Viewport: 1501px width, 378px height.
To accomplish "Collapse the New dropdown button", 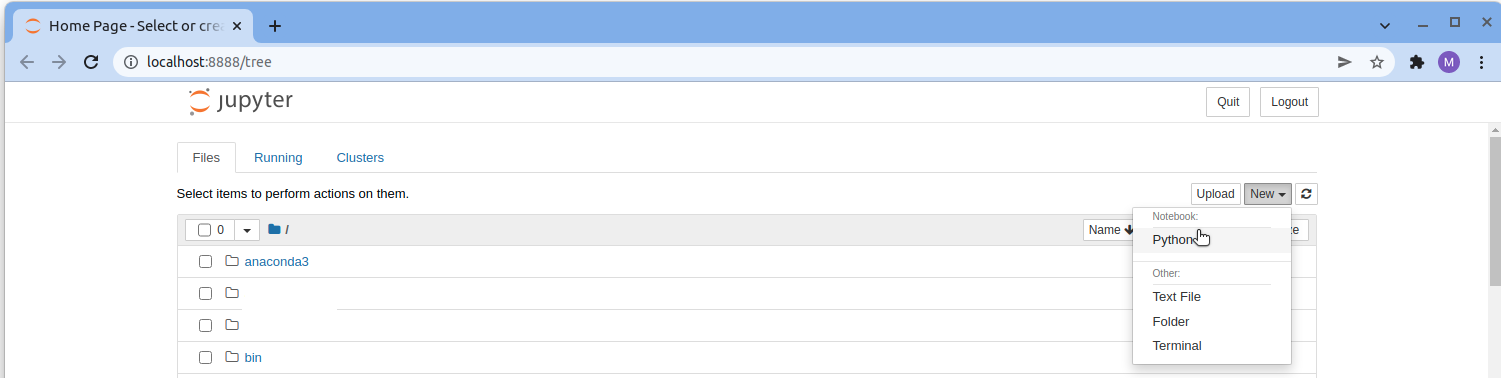I will point(1268,194).
